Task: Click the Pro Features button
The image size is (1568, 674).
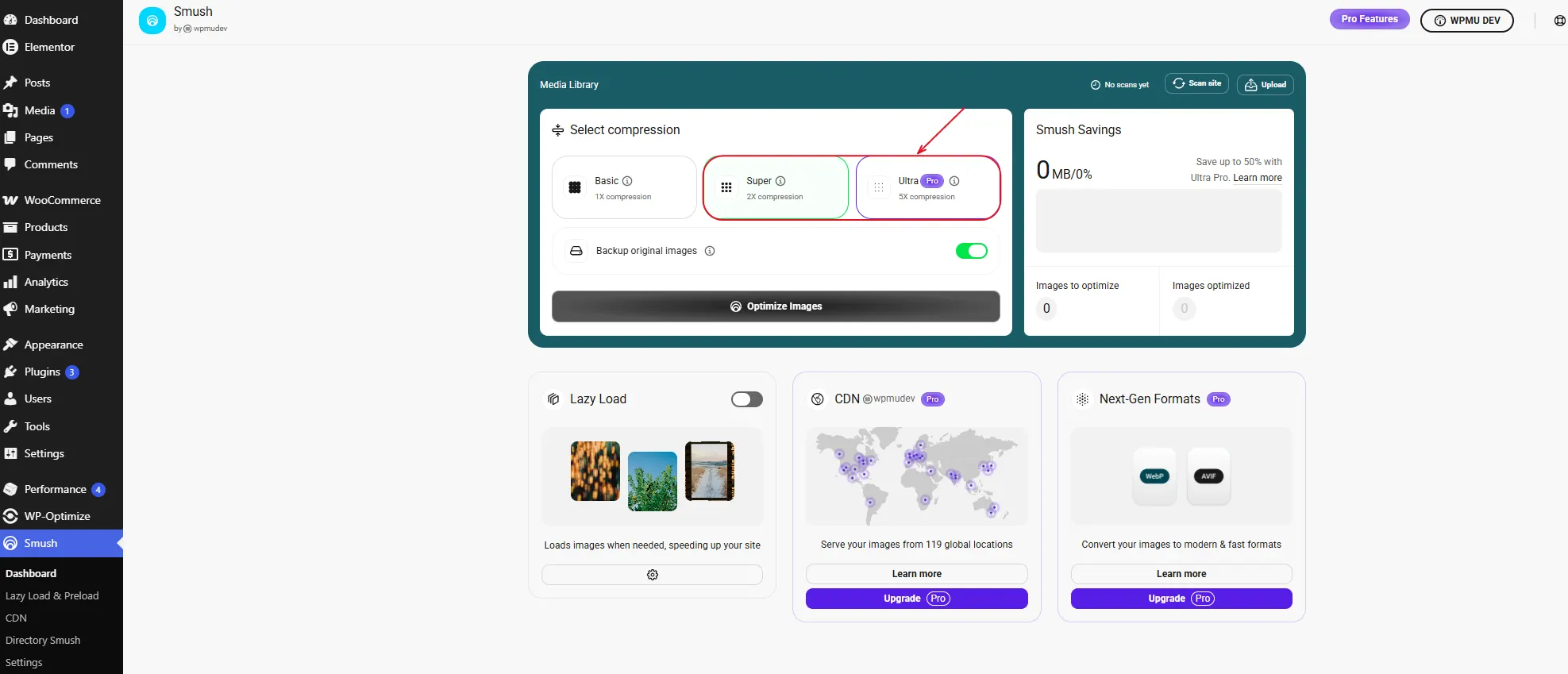Action: [1370, 19]
